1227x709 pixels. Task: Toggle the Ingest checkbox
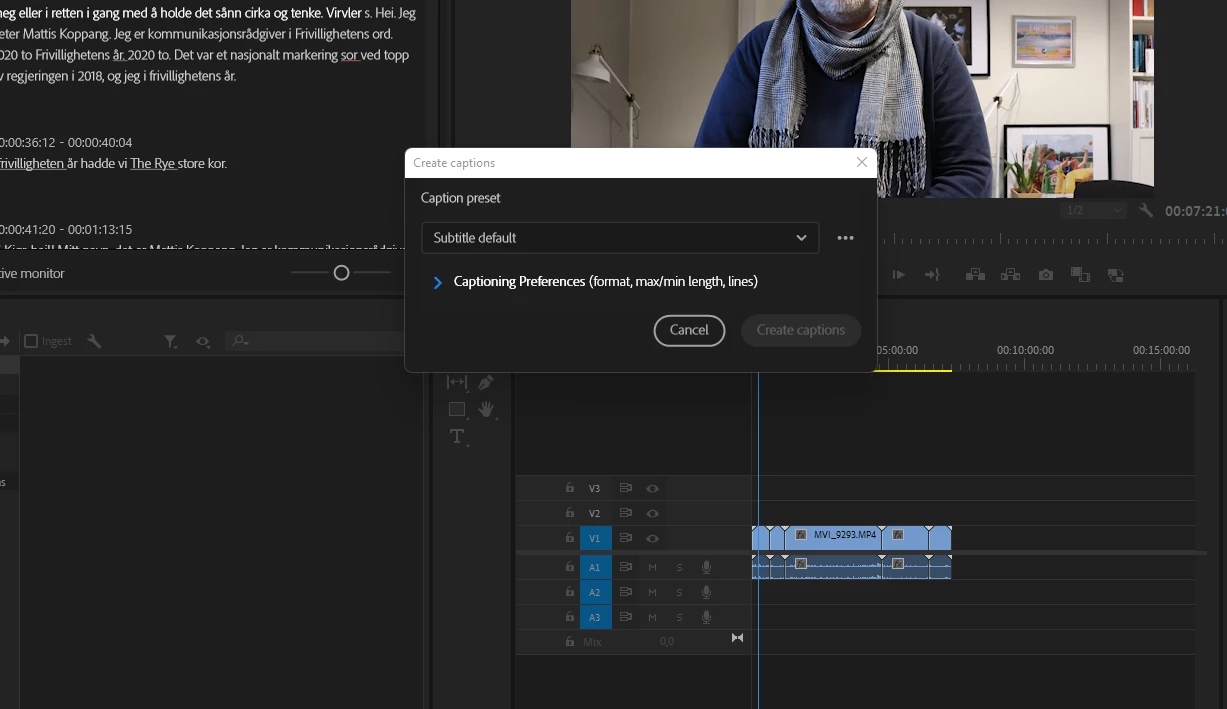click(31, 341)
